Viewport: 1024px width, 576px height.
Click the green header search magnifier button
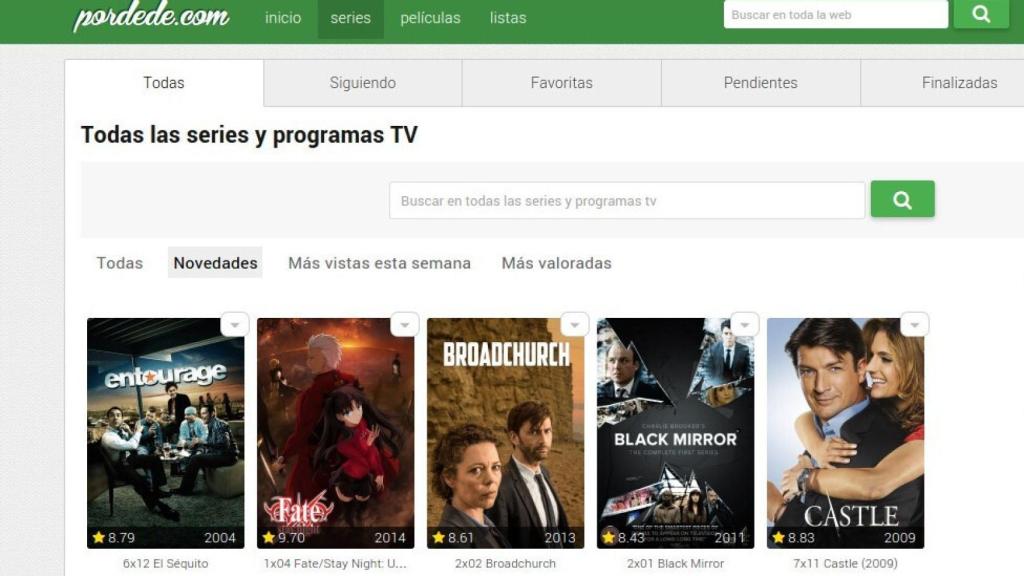tap(981, 14)
